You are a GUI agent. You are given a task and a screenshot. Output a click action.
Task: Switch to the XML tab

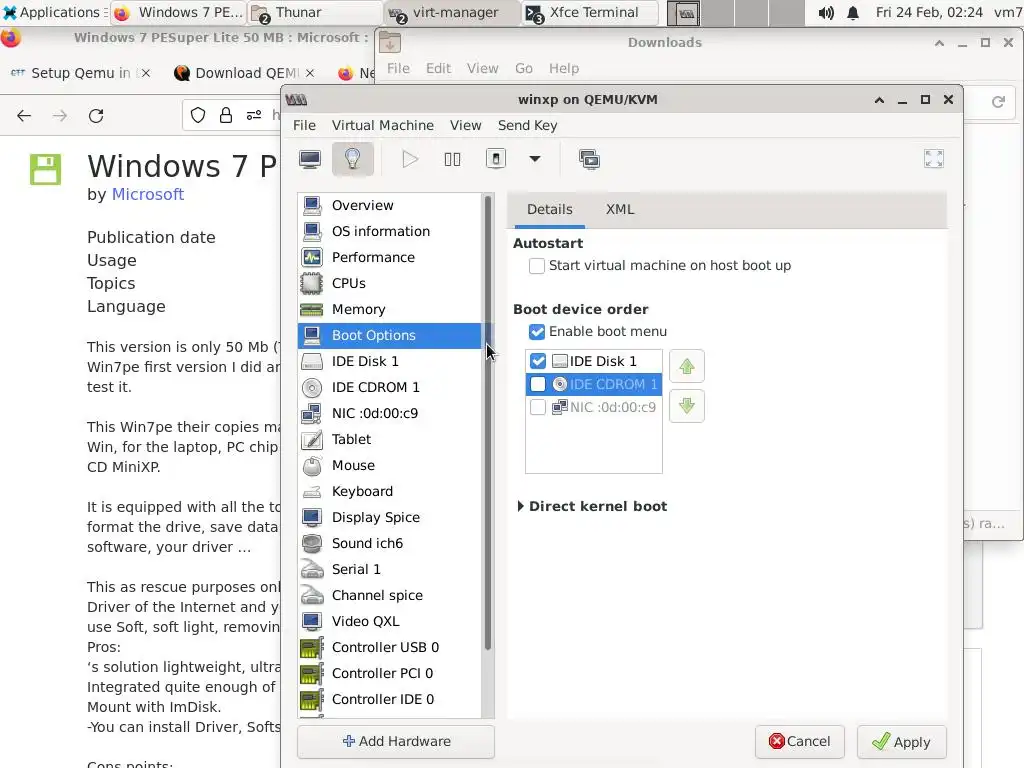point(620,210)
